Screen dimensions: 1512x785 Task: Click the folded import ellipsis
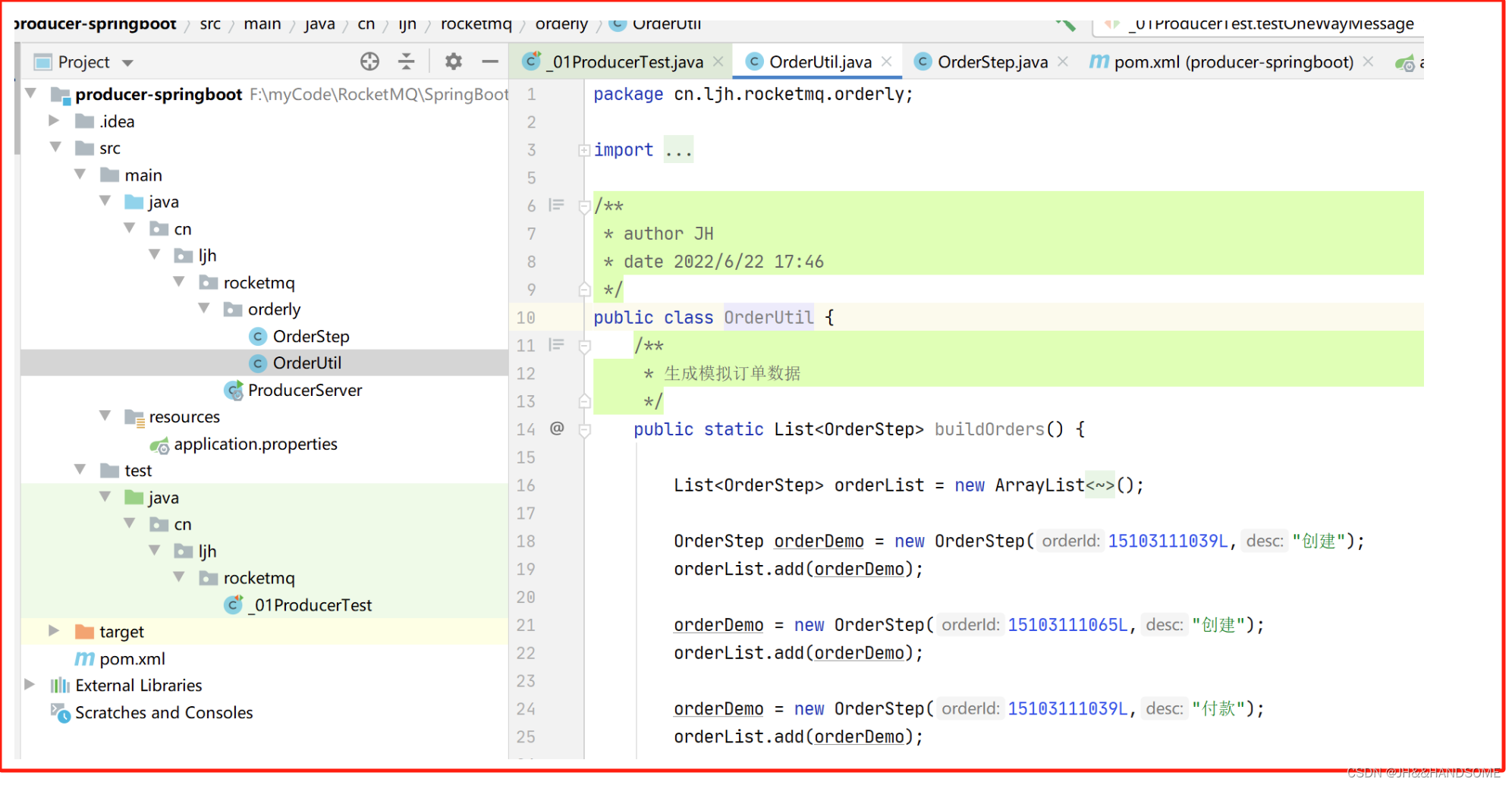point(678,150)
